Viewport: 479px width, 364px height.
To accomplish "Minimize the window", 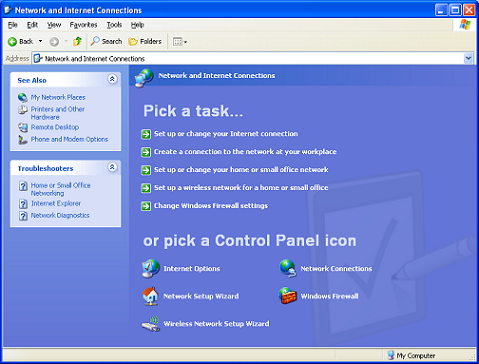I will [x=441, y=10].
